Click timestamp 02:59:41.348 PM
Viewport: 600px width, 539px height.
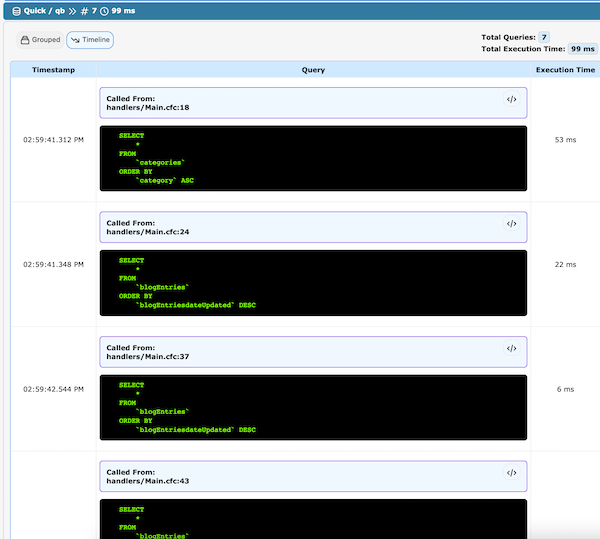54,265
